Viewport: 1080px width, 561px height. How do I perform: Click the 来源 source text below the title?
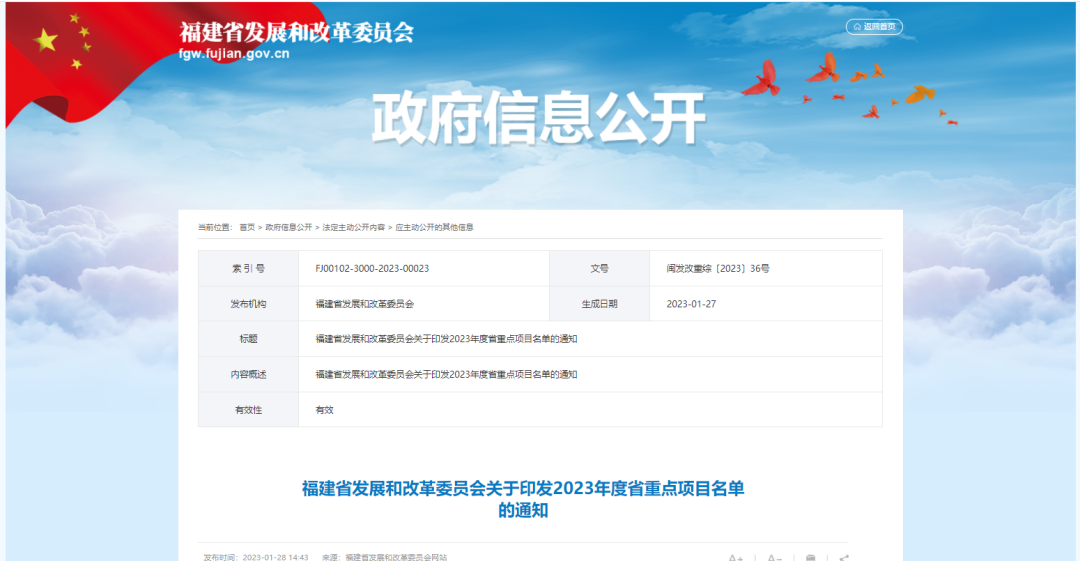click(384, 557)
